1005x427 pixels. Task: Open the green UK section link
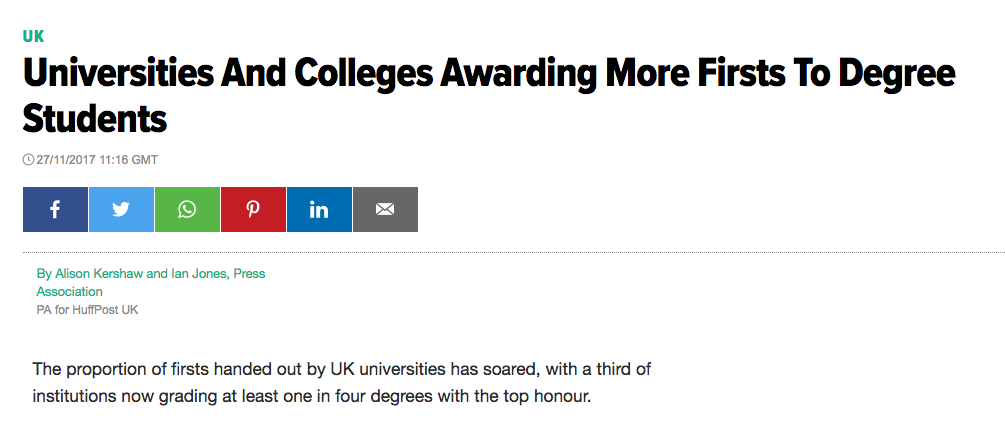click(x=33, y=36)
